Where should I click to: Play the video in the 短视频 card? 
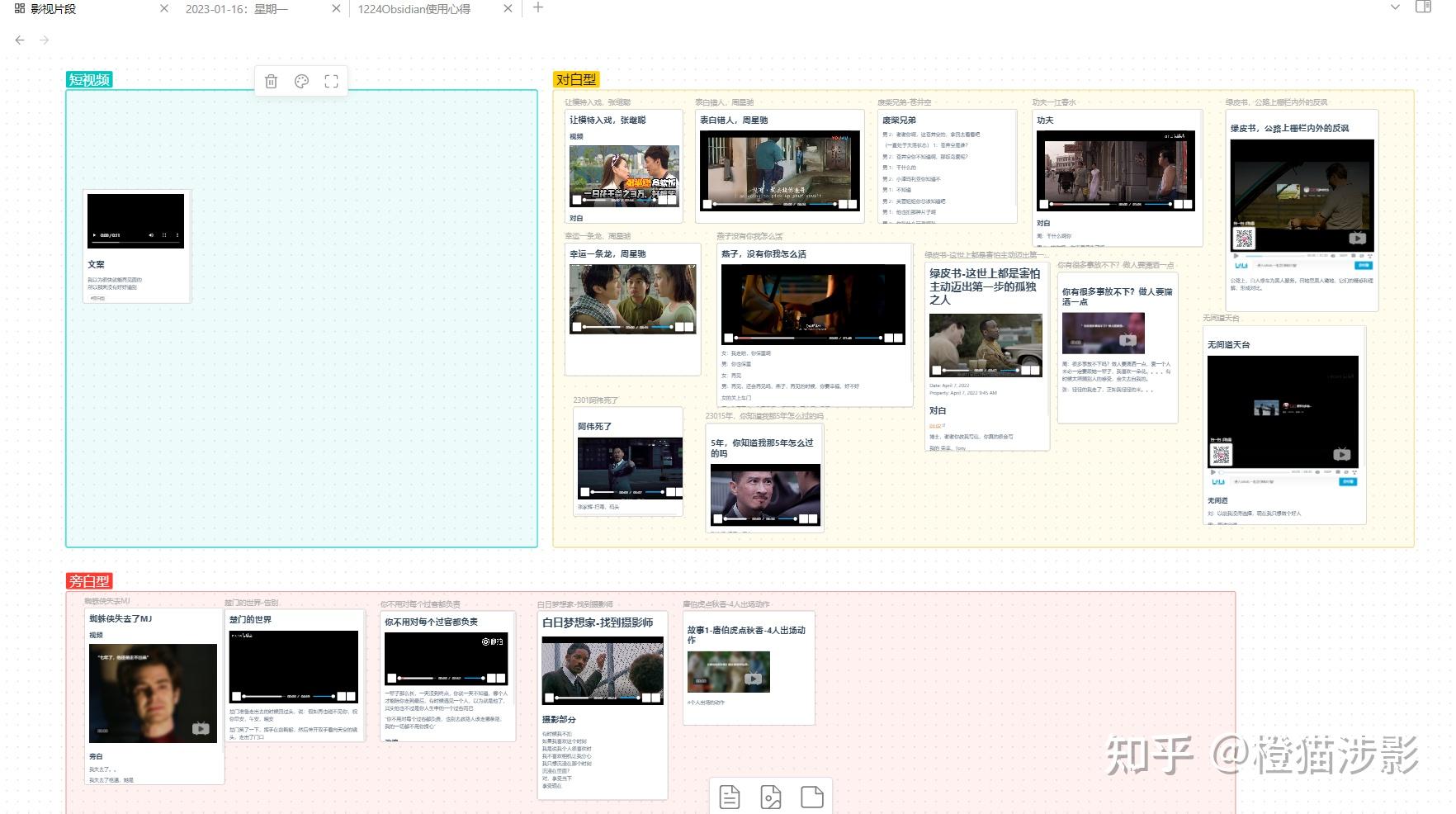(x=94, y=235)
